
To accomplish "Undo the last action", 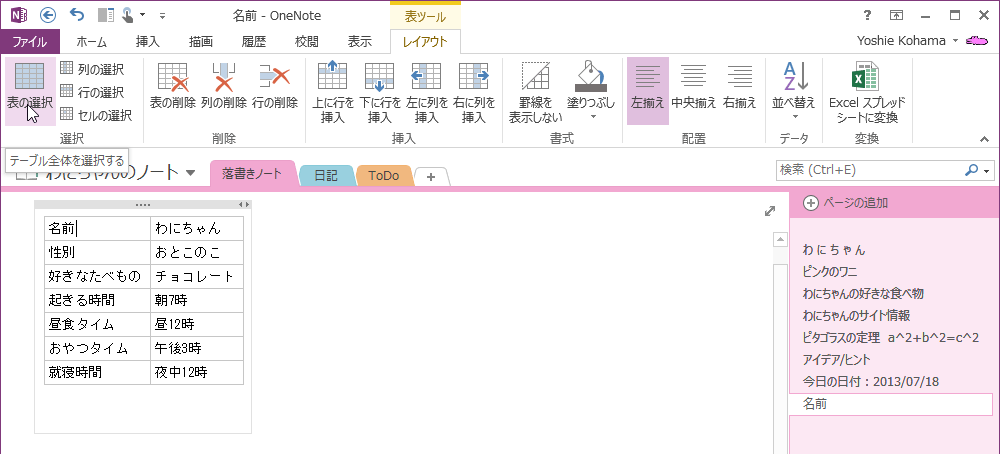I will click(x=77, y=15).
